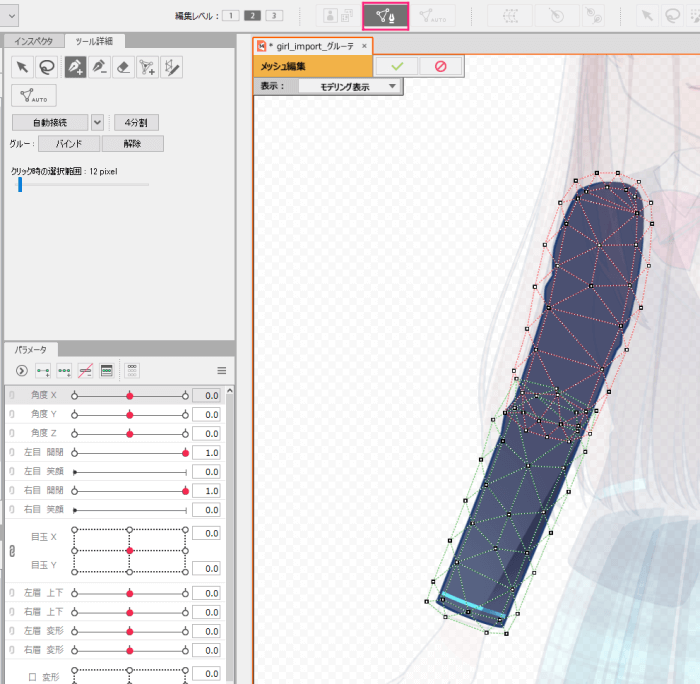The height and width of the screenshot is (684, 700).
Task: Toggle the link icon for 目玉 X/Y parameters
Action: click(x=12, y=551)
